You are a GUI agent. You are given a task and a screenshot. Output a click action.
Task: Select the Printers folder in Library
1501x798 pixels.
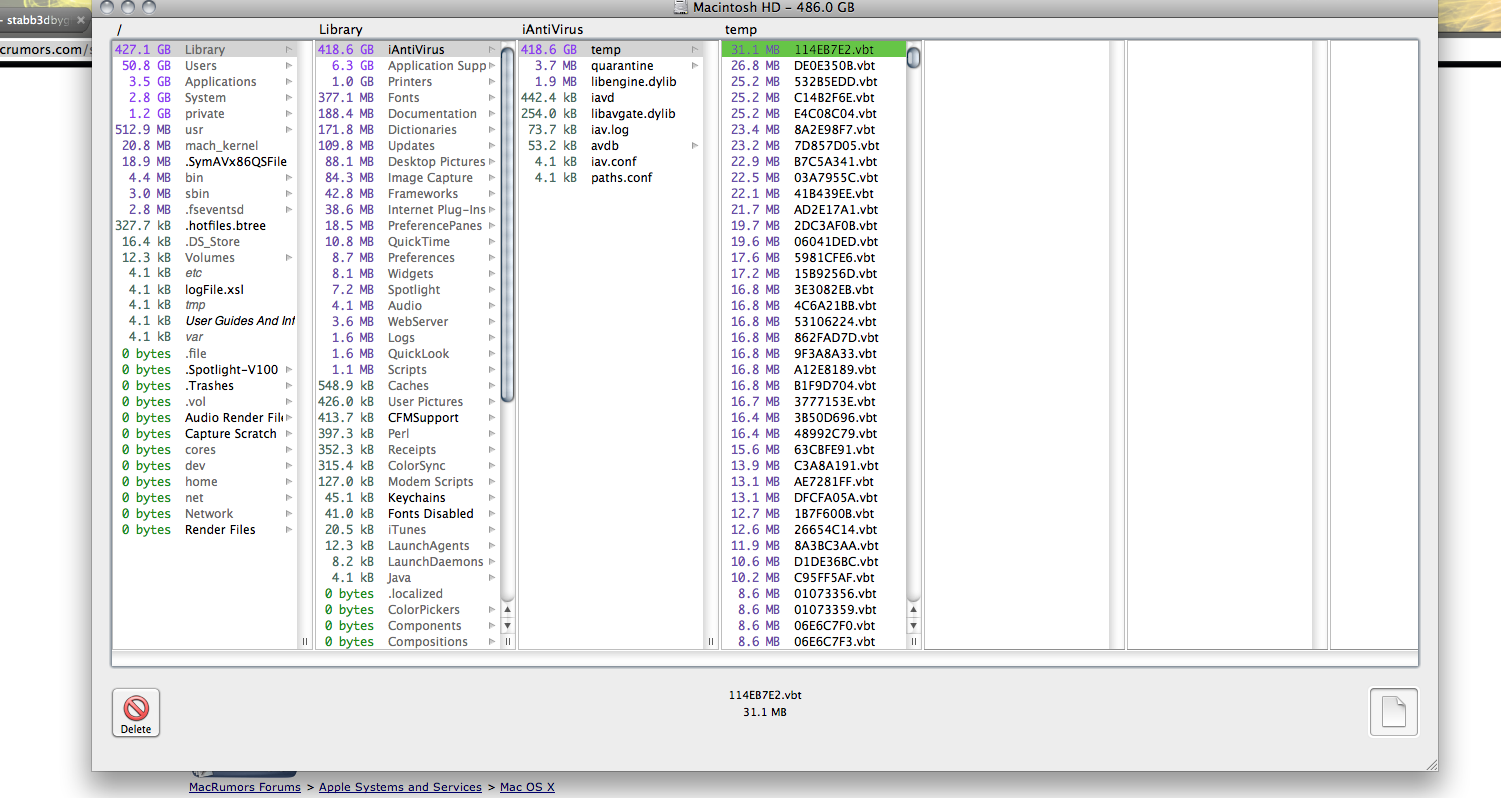408,81
